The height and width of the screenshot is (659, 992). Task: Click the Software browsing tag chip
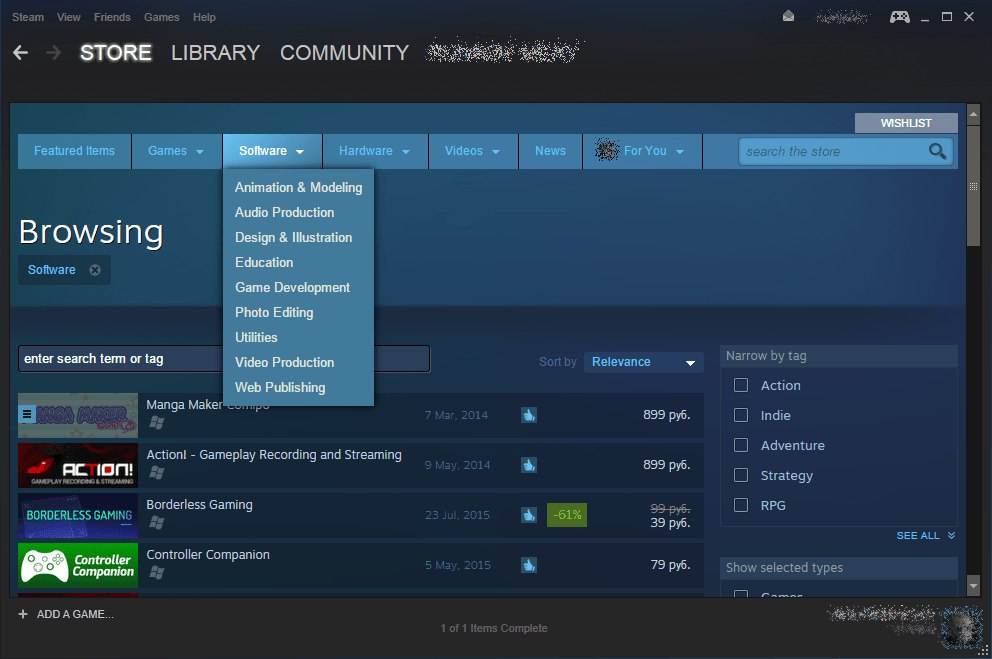(64, 270)
